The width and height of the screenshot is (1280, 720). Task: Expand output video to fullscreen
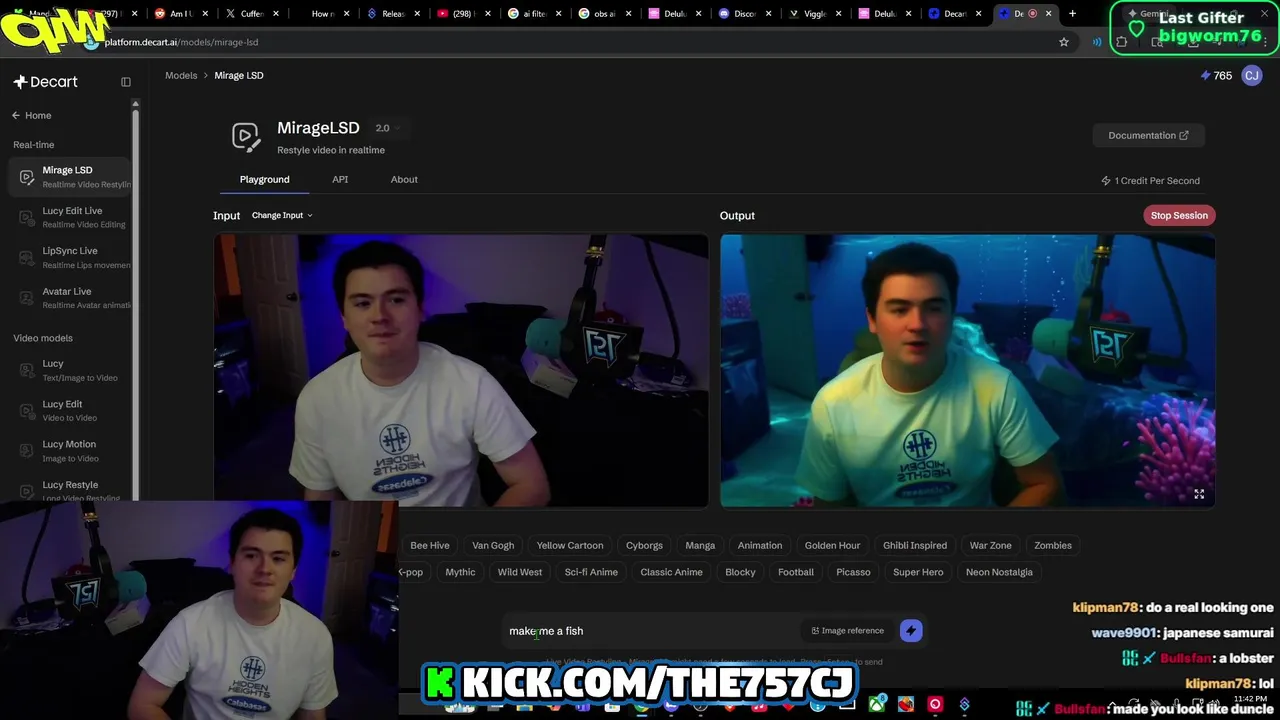[x=1199, y=494]
